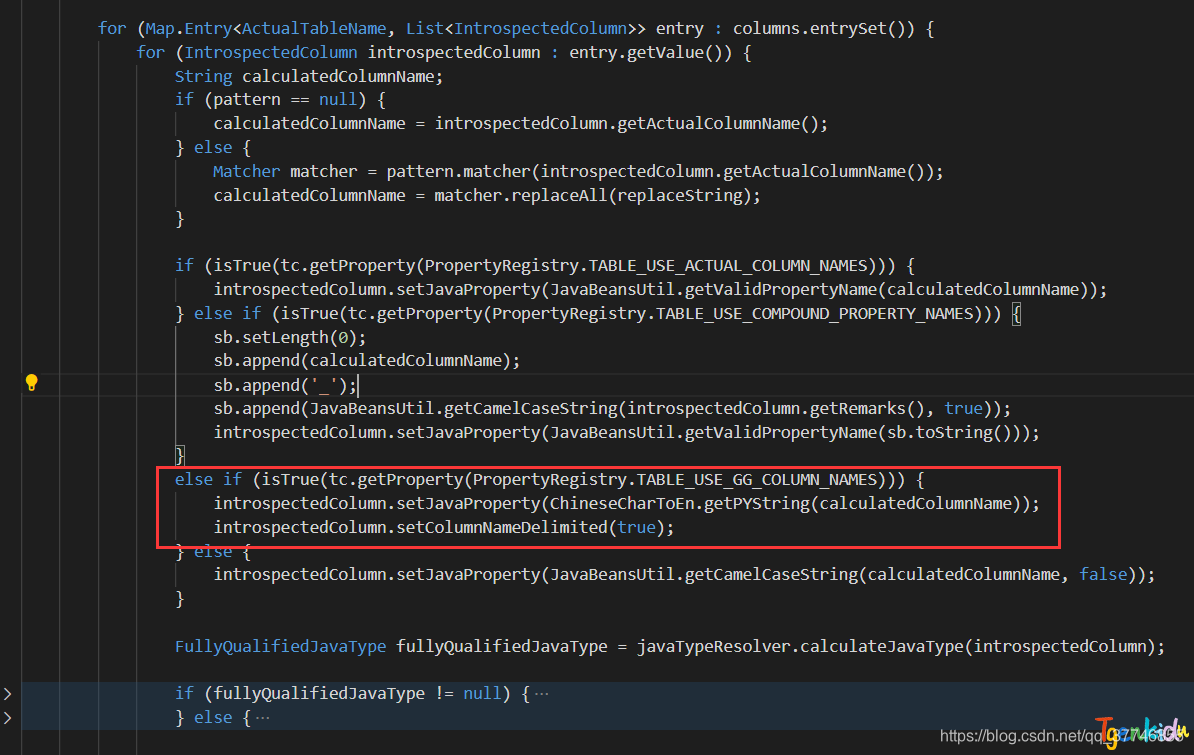This screenshot has width=1194, height=755.
Task: Click 'TABLE_USE_COMPOUND_PROPERTY_NAMES' constant
Action: [815, 314]
